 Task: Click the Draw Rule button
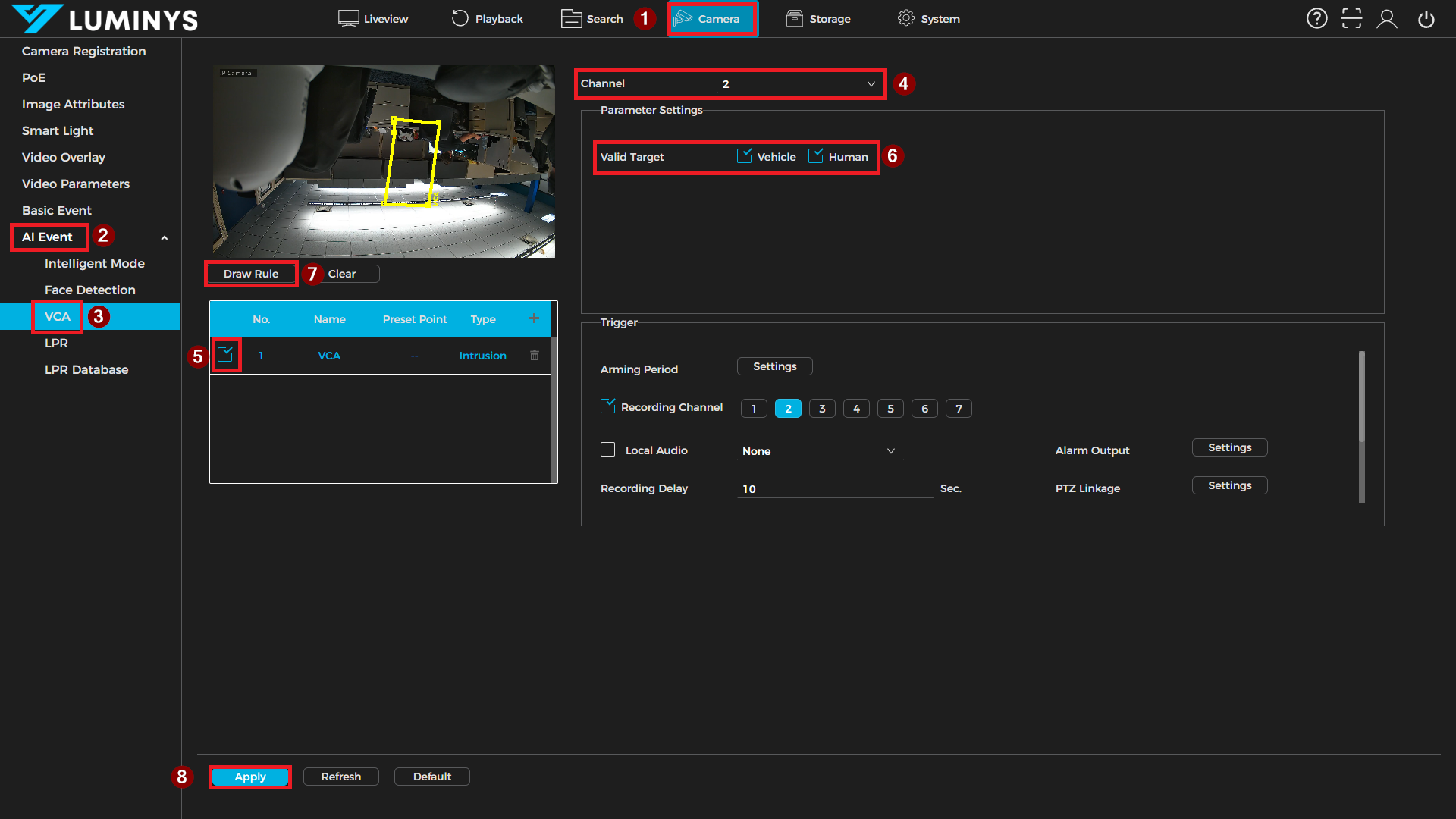point(251,274)
